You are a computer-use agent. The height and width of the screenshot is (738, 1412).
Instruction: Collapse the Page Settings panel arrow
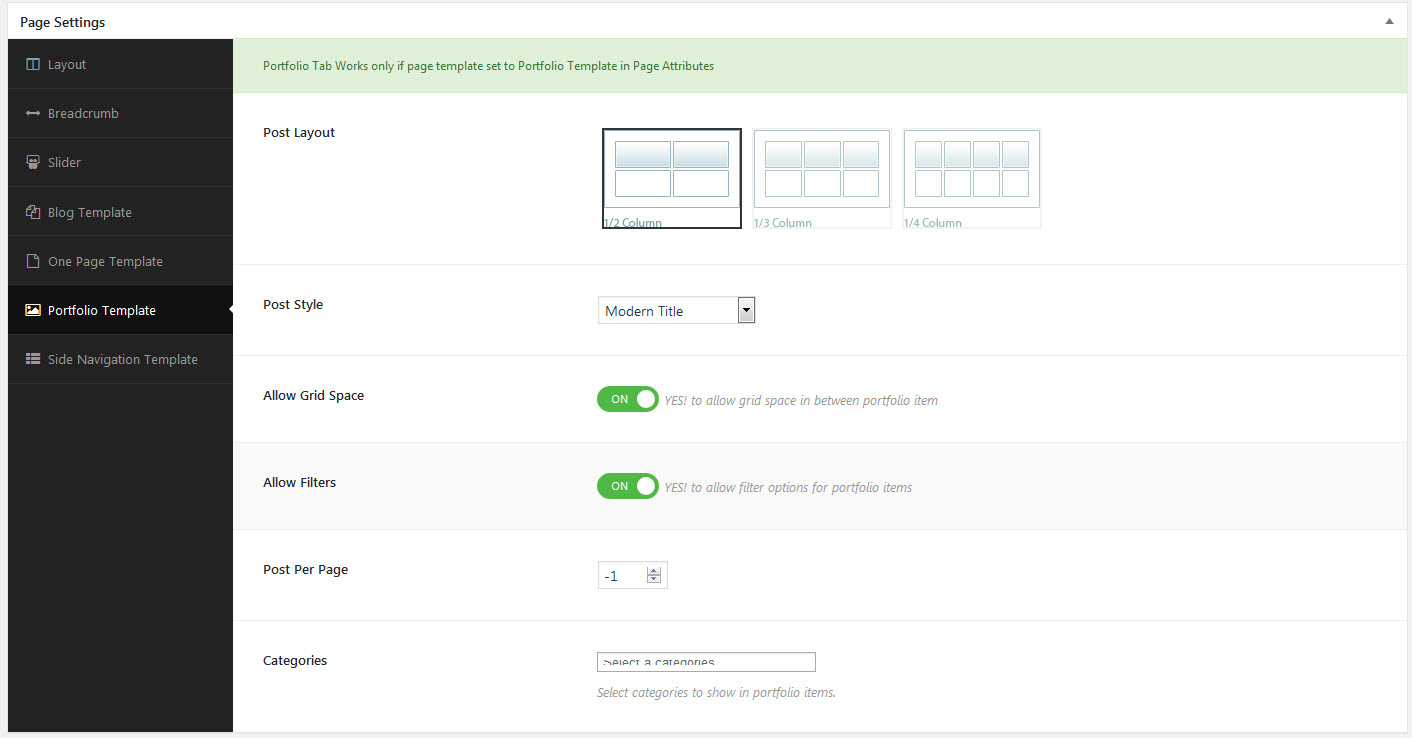pos(1390,21)
